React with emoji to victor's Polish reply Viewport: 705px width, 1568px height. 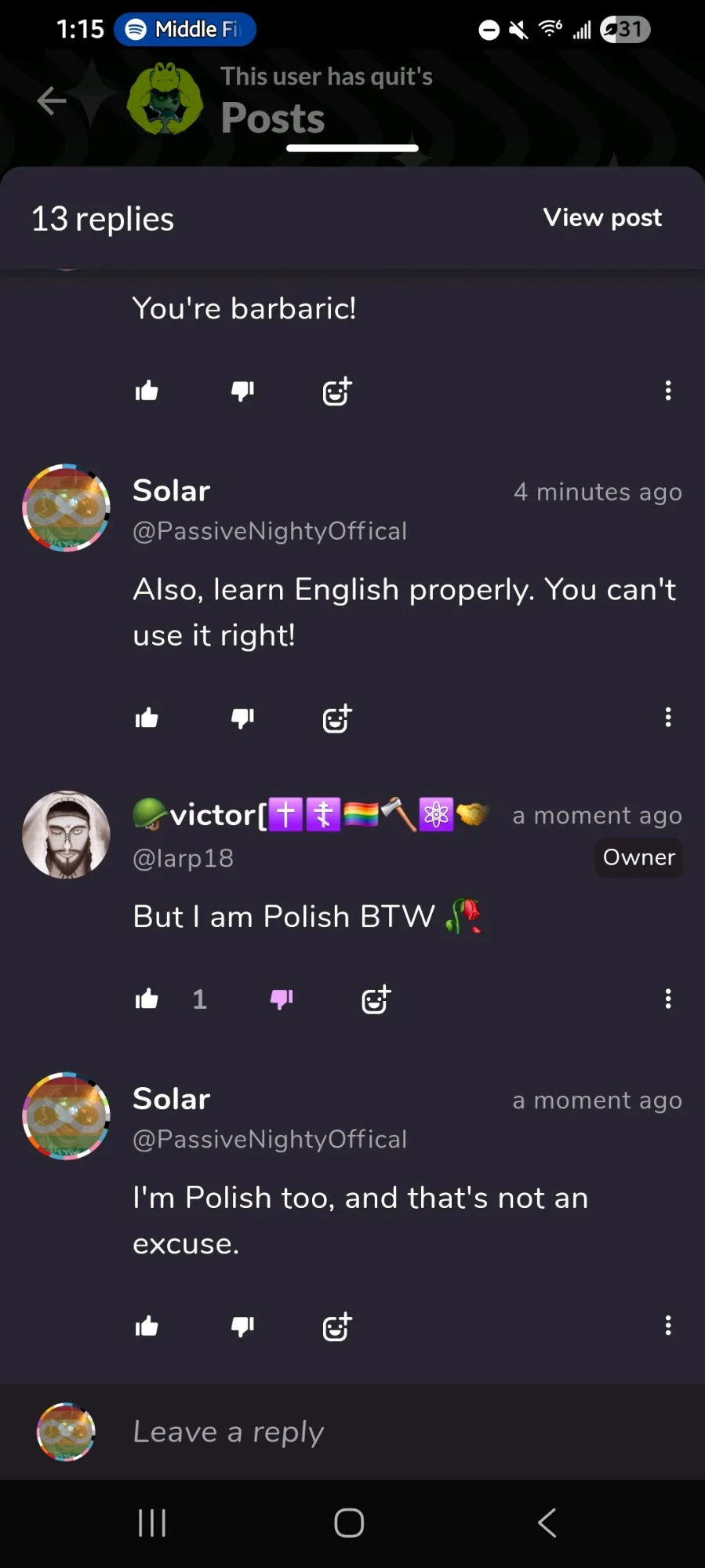tap(376, 999)
